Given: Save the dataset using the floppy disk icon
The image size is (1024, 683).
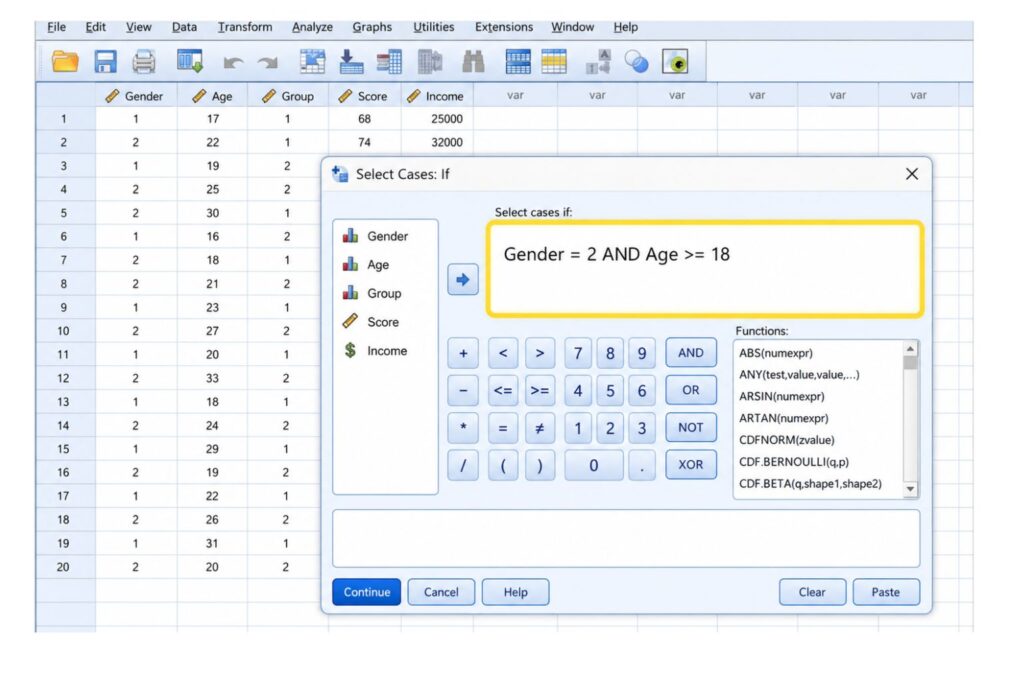Looking at the screenshot, I should coord(105,62).
